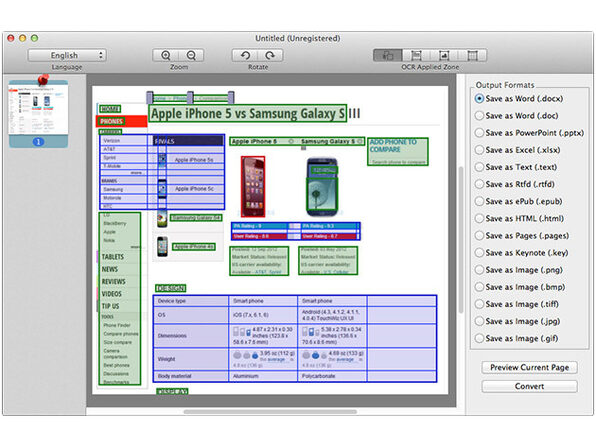The image size is (596, 447).
Task: Click the Zoom in magnifier icon
Action: click(x=166, y=55)
